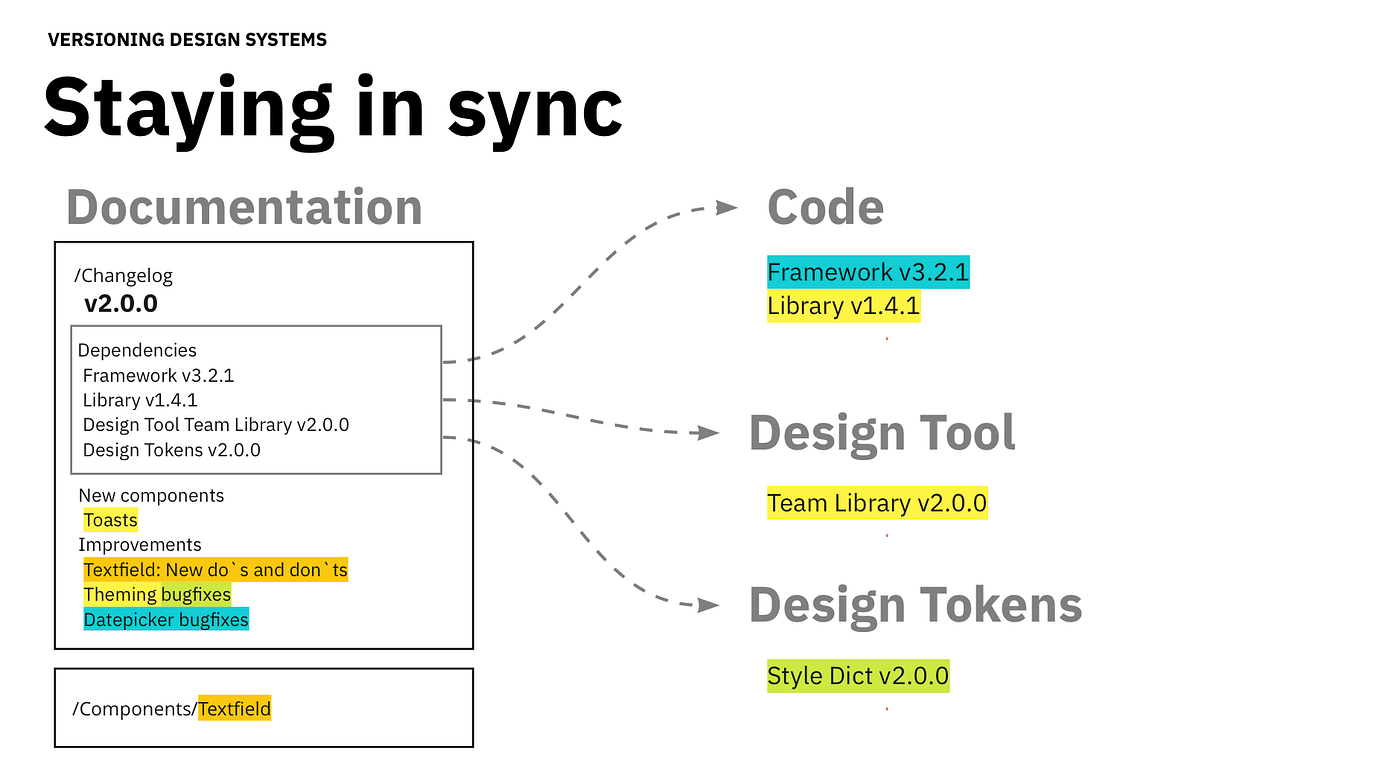This screenshot has height=783, width=1400.
Task: Select Team Library v2.0.0 under Design Tool
Action: point(877,503)
